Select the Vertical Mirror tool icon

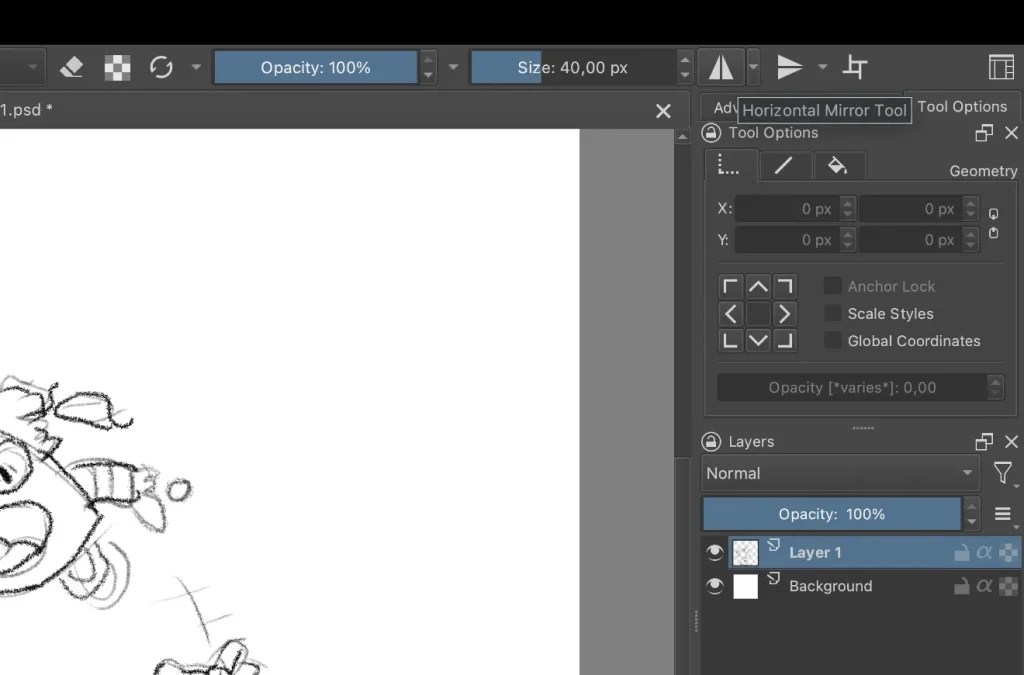pyautogui.click(x=789, y=66)
